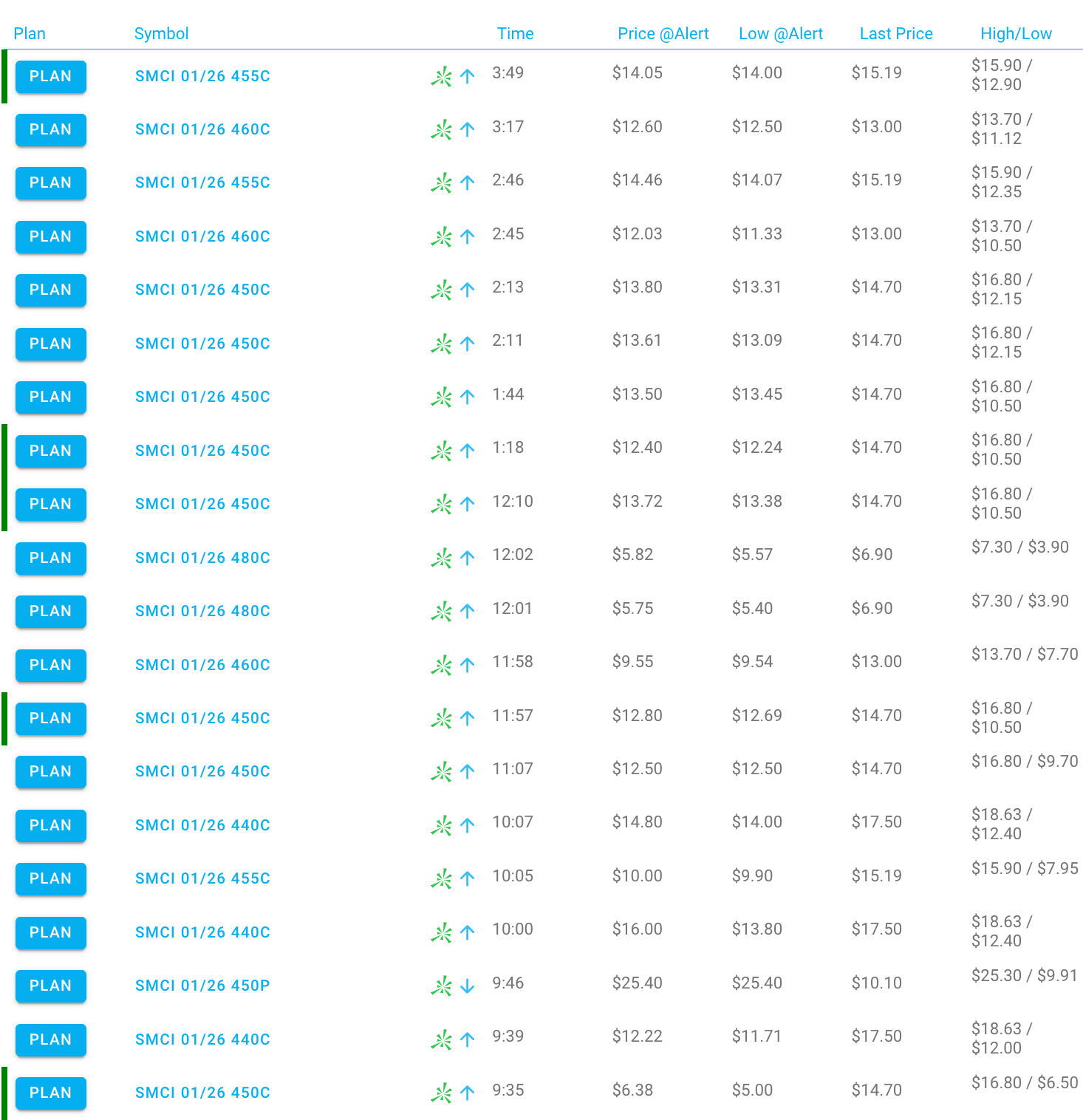Open the PLAN for the 9:46 SMCI 450P alert
The image size is (1083, 1120).
click(x=51, y=986)
